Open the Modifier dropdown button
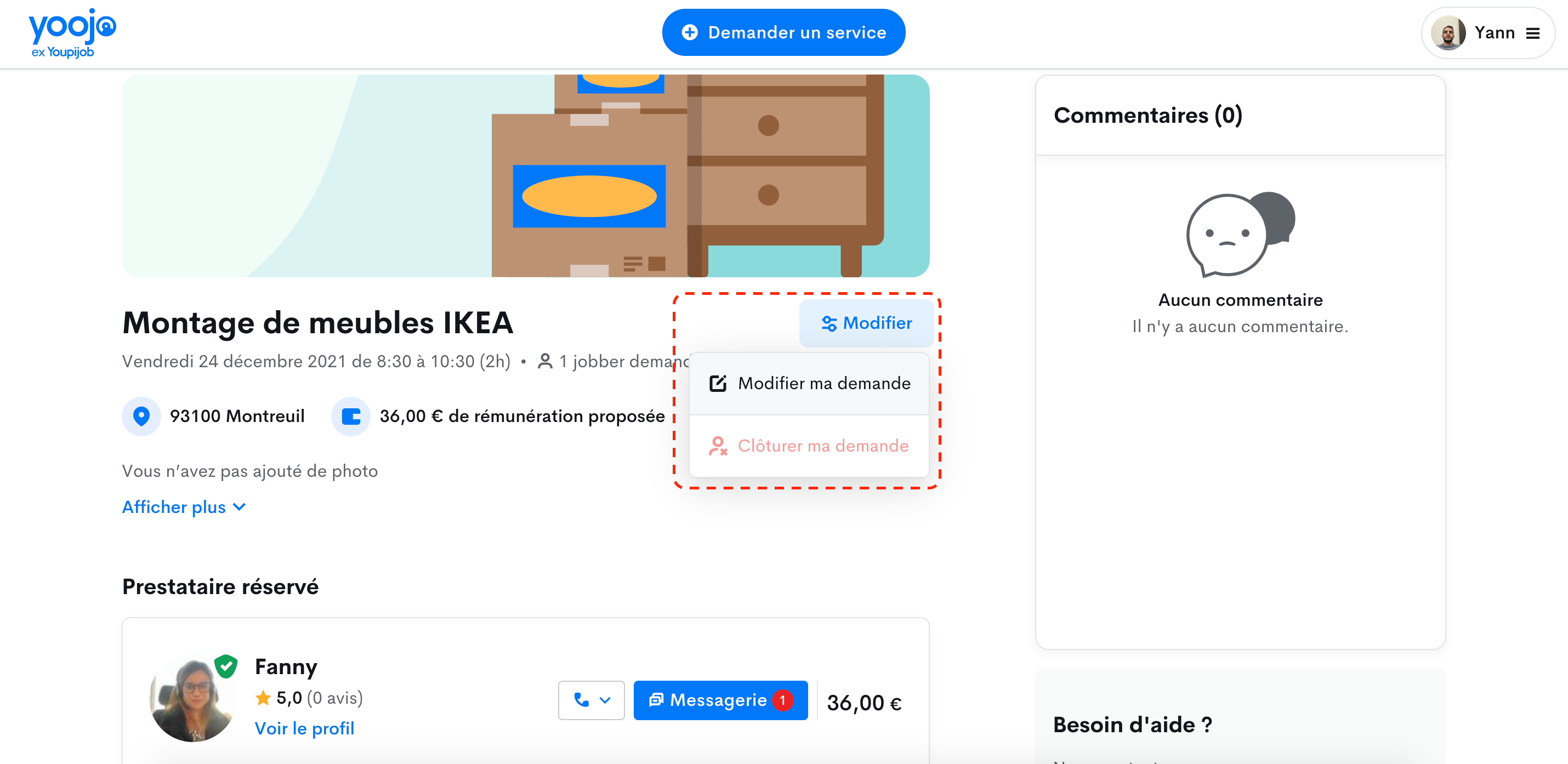Screen dimensions: 1568x764 point(866,322)
